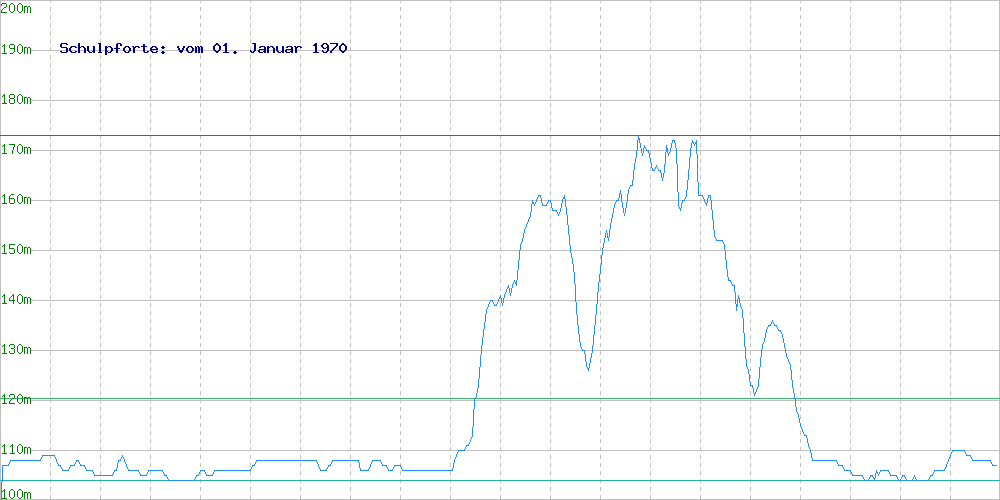Click the 100m label at the bottom

(x=17, y=493)
